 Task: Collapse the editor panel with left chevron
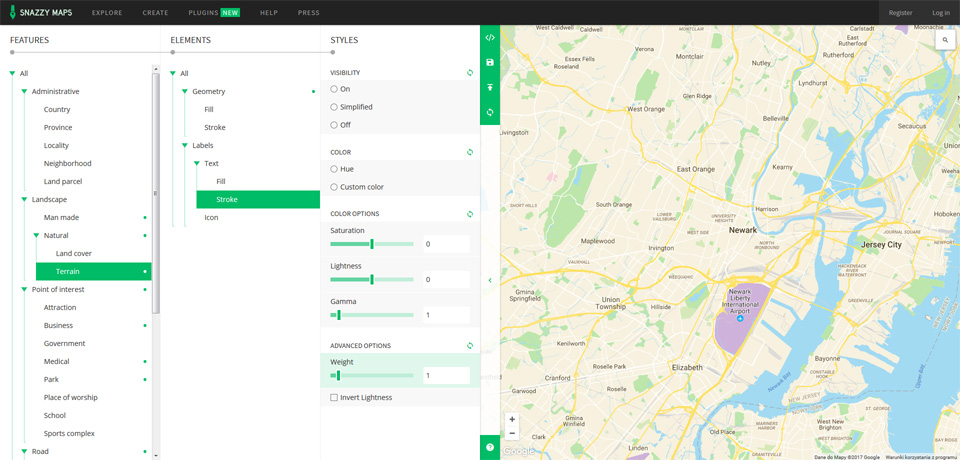click(x=490, y=280)
